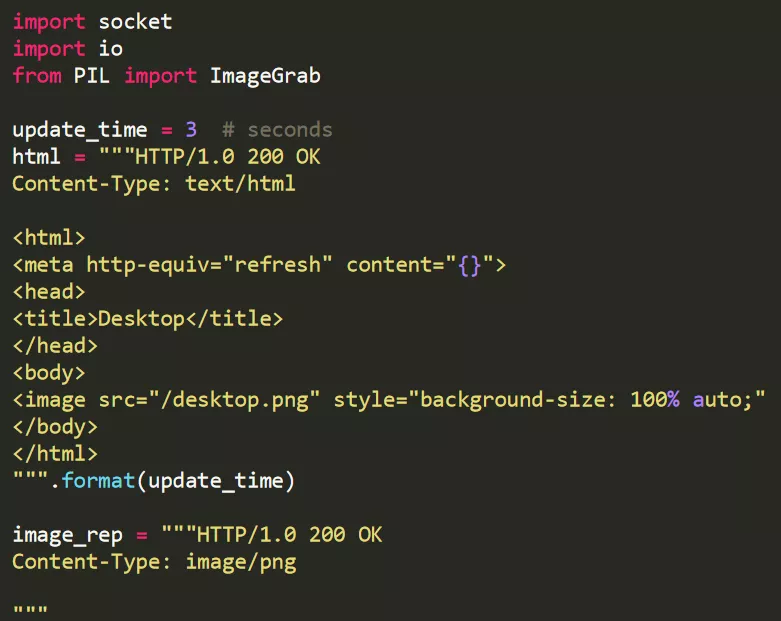Image resolution: width=781 pixels, height=621 pixels.
Task: Click the opening '<body>' tag
Action: (49, 373)
